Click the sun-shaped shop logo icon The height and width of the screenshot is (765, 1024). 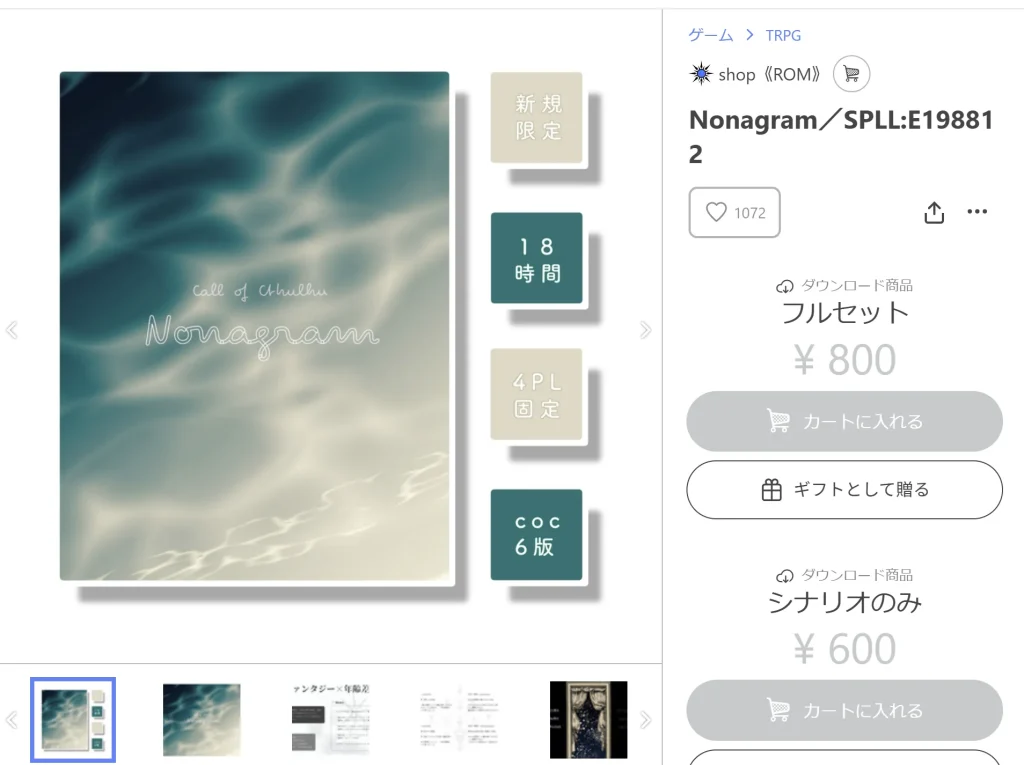[701, 74]
